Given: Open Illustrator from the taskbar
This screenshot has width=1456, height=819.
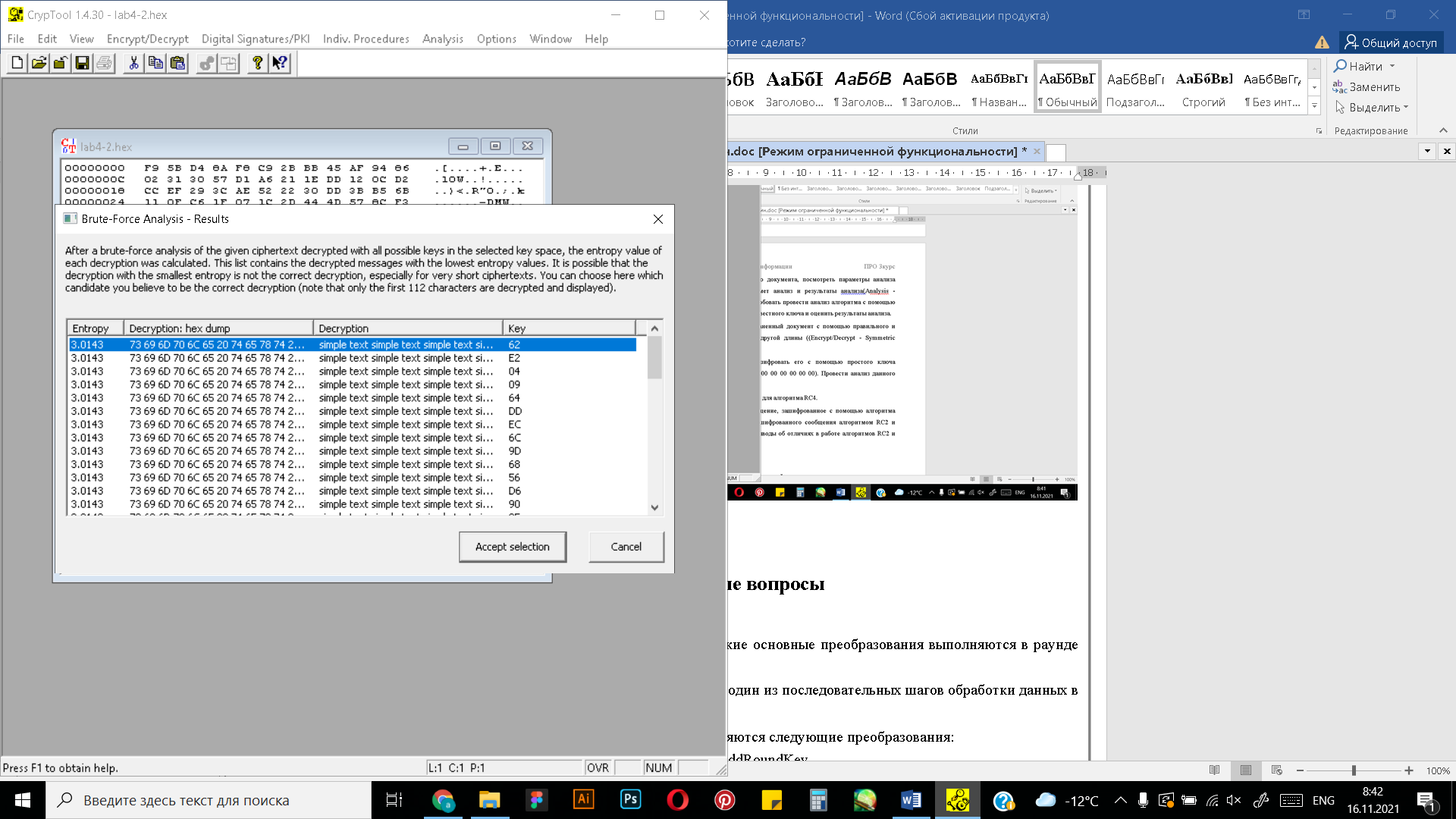Looking at the screenshot, I should coord(583,800).
